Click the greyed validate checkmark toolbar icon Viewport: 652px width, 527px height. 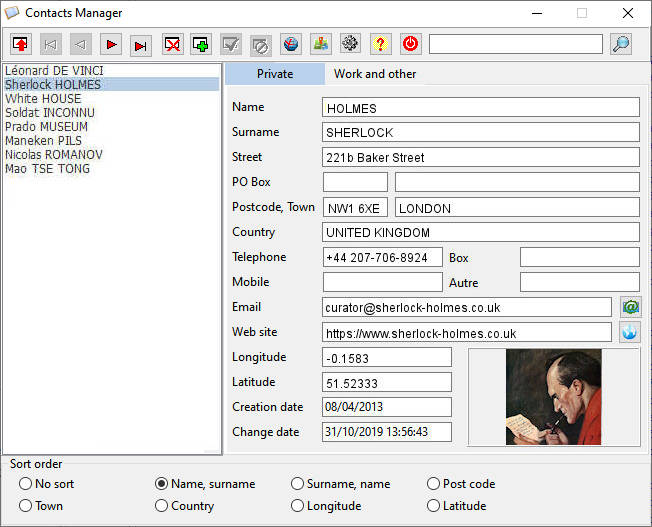coord(231,44)
